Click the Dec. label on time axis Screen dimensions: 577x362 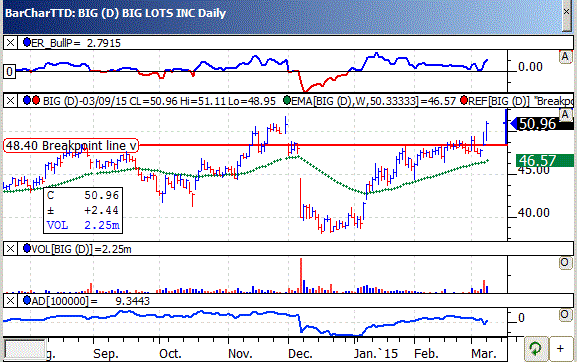pyautogui.click(x=300, y=354)
